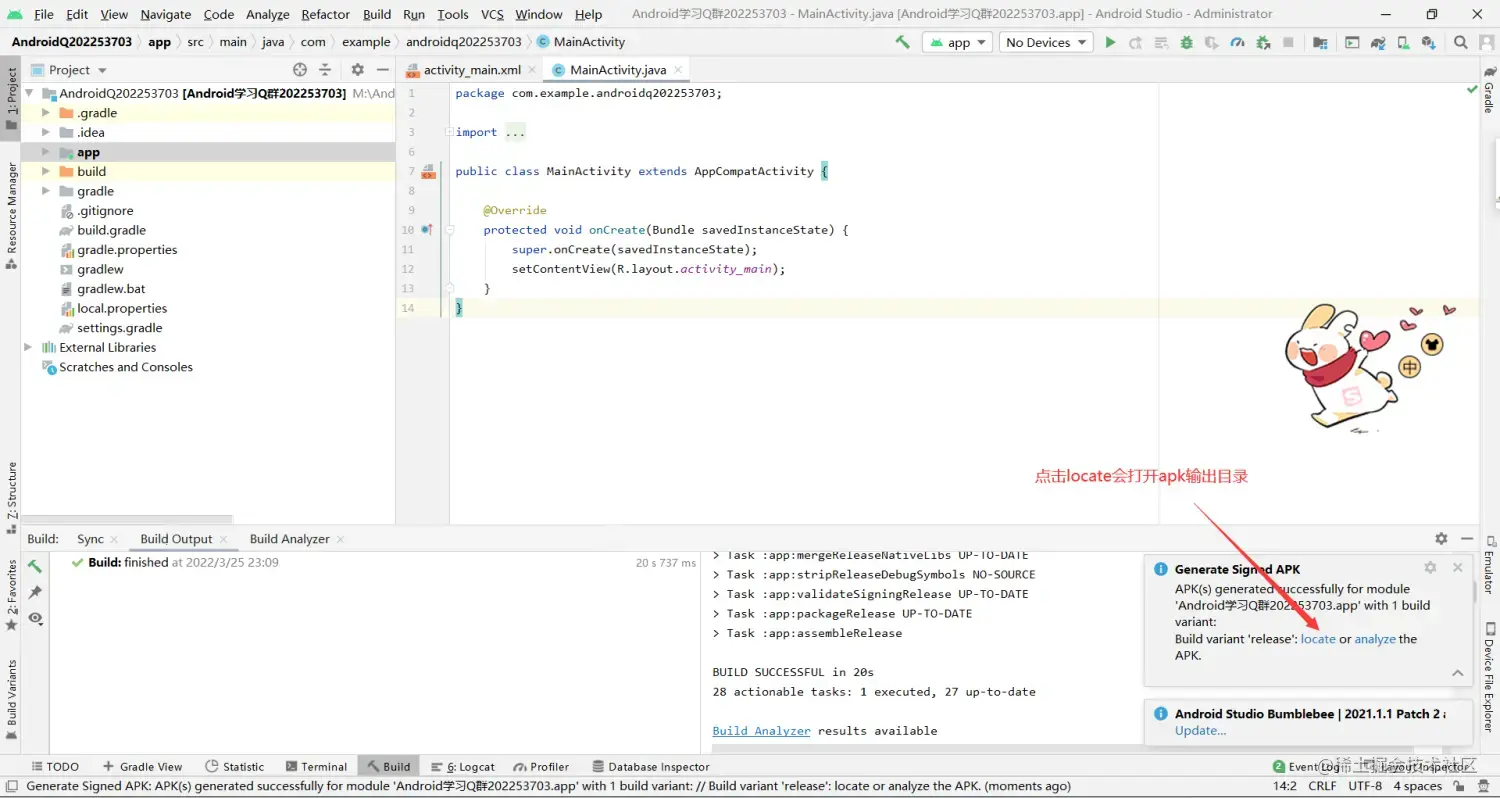
Task: Click the Make Project hammer icon in top toolbar
Action: click(x=903, y=42)
